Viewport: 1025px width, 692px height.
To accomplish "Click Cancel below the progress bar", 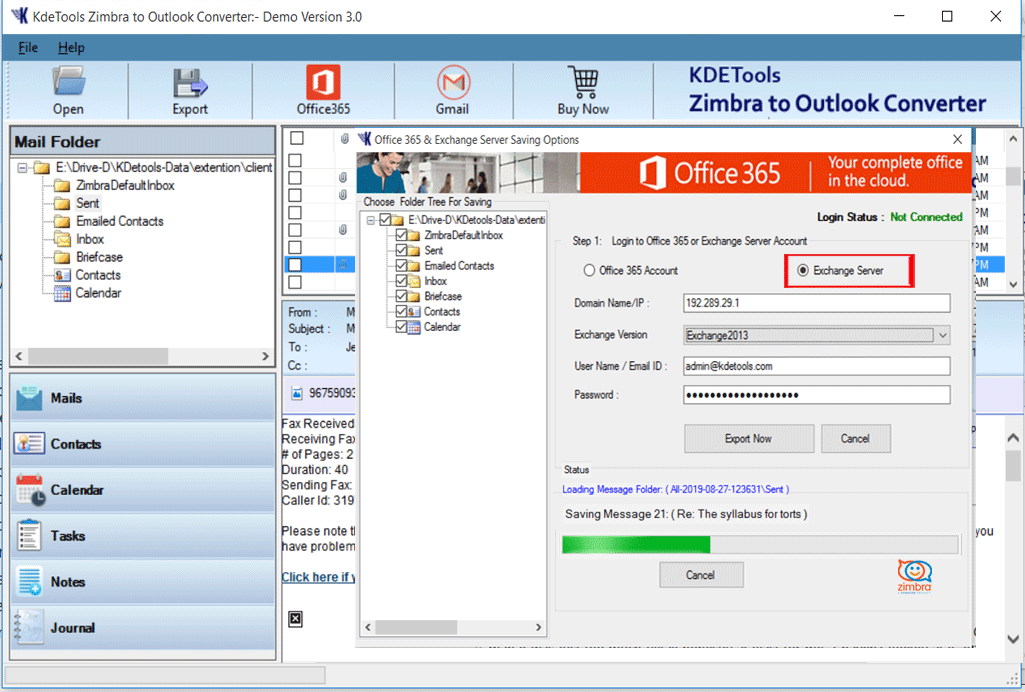I will [700, 575].
